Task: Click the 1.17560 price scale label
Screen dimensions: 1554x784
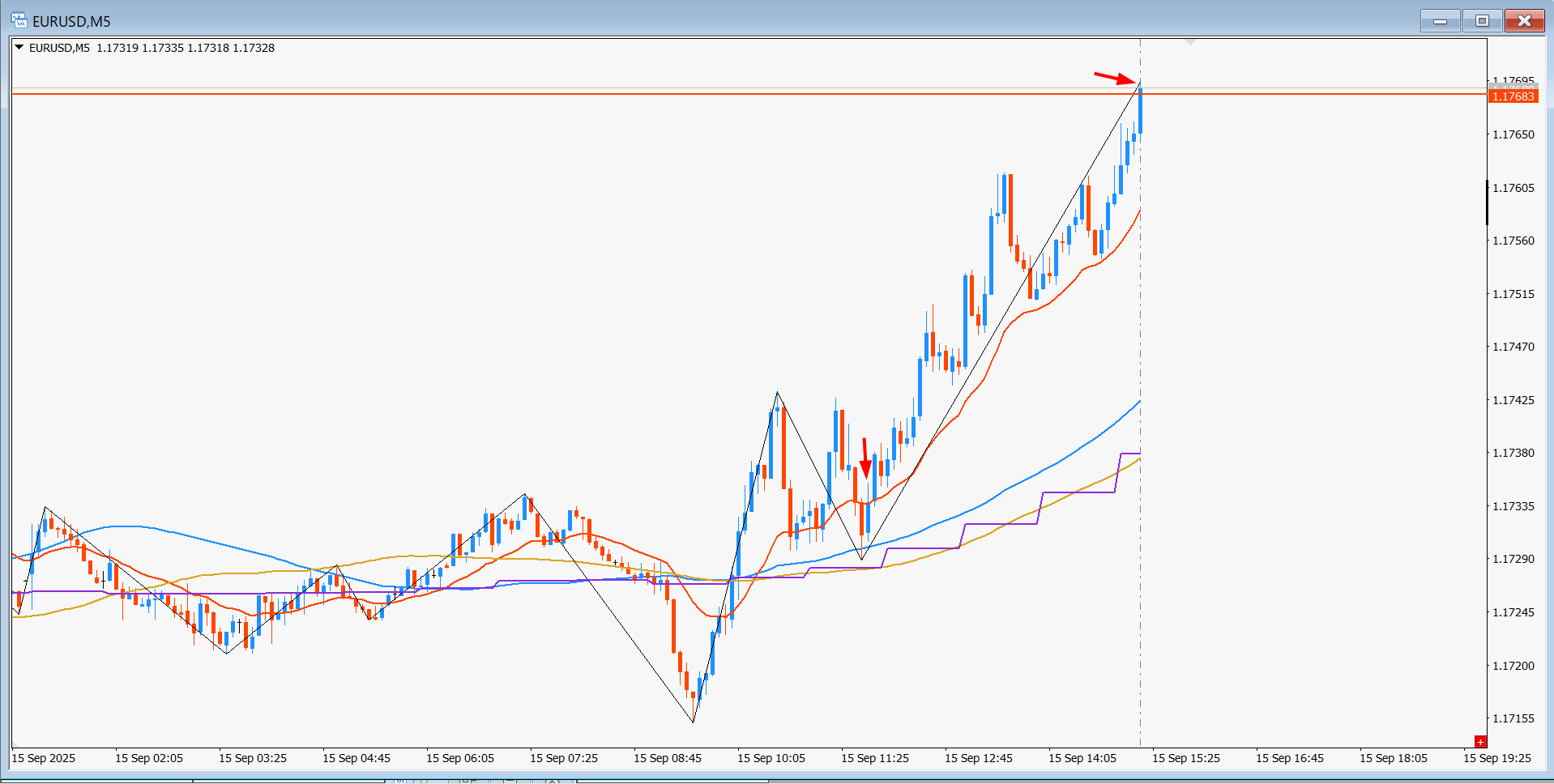Action: tap(1513, 241)
